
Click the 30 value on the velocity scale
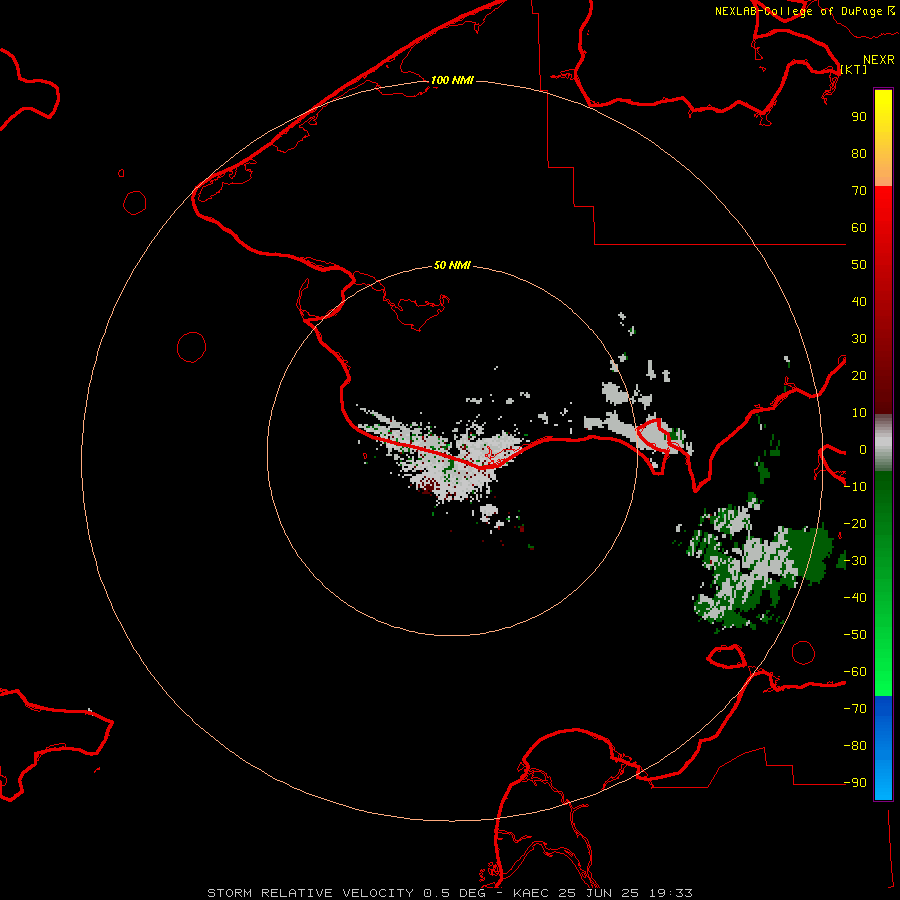click(x=859, y=339)
